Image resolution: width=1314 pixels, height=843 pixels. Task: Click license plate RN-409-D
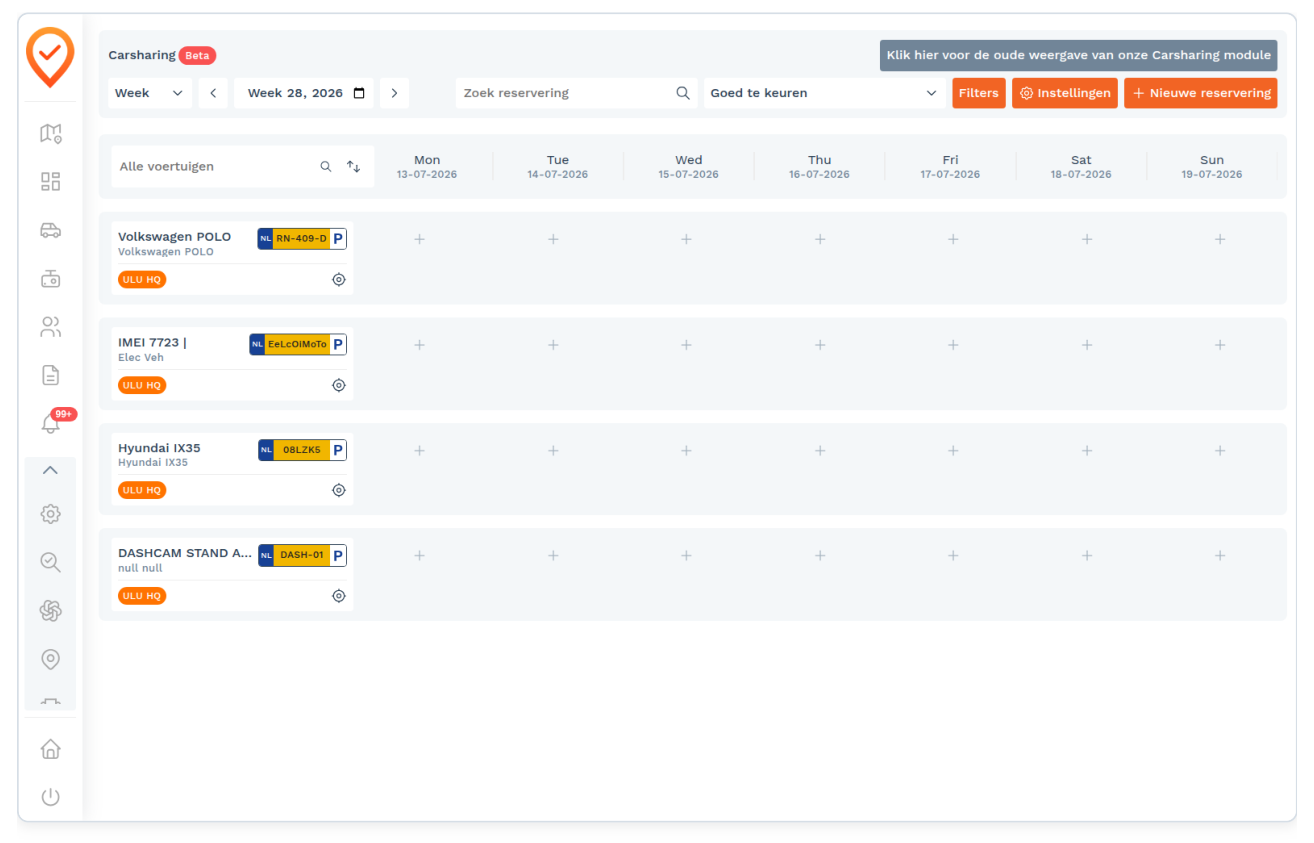(x=302, y=239)
